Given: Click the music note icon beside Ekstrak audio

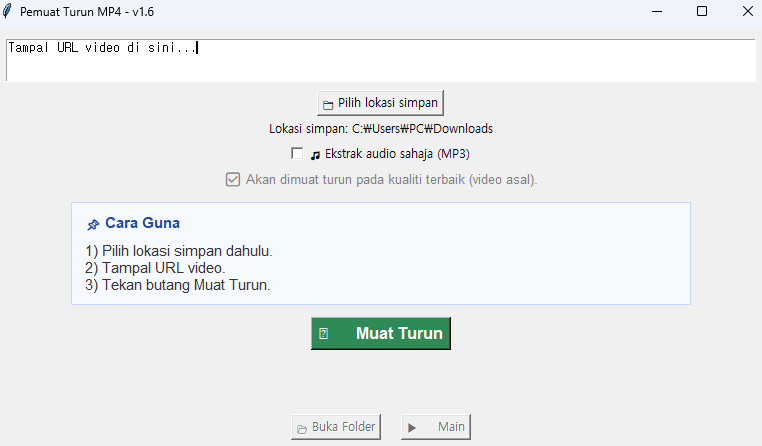Looking at the screenshot, I should click(315, 155).
